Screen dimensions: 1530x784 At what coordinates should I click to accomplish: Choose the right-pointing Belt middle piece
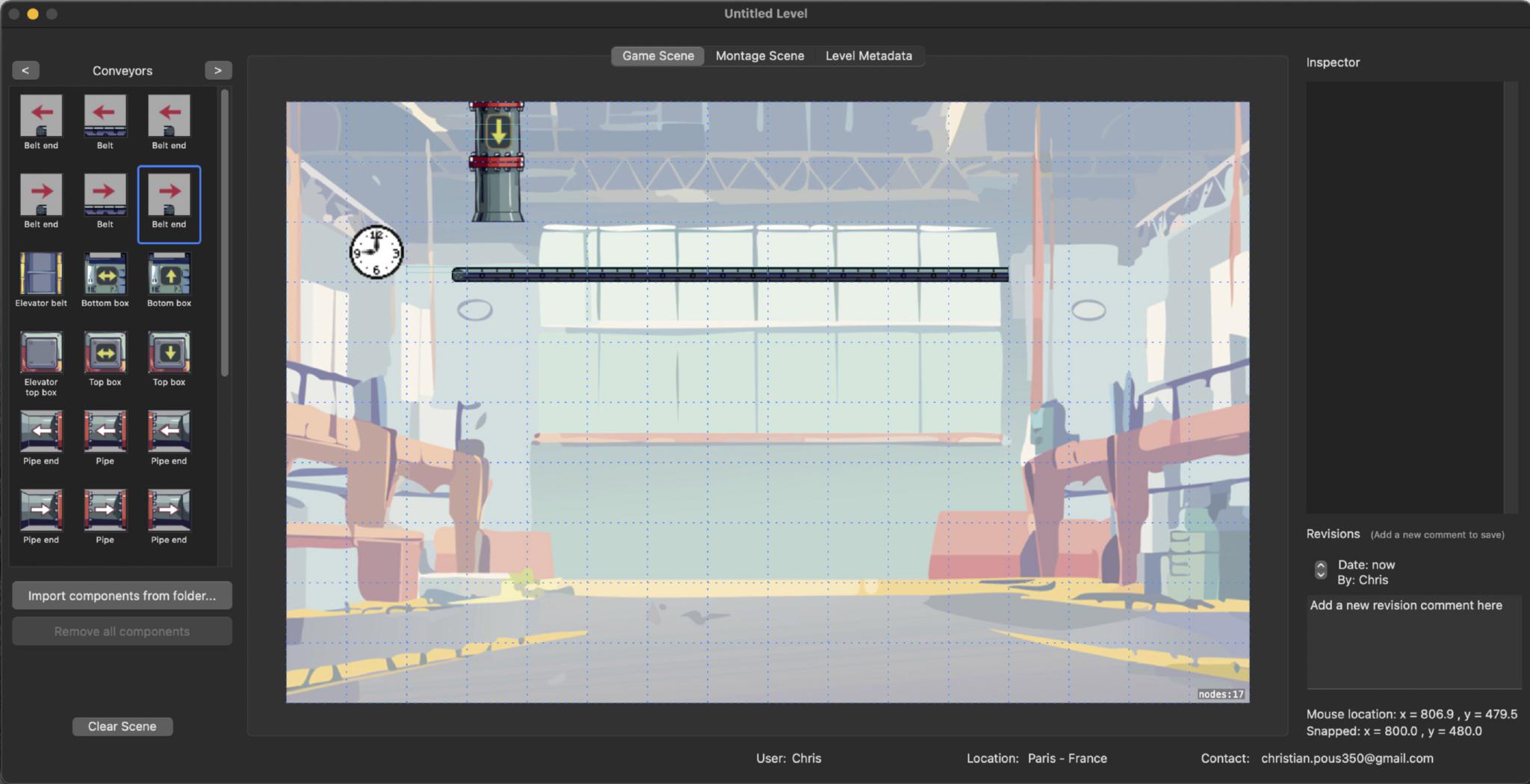click(x=105, y=196)
